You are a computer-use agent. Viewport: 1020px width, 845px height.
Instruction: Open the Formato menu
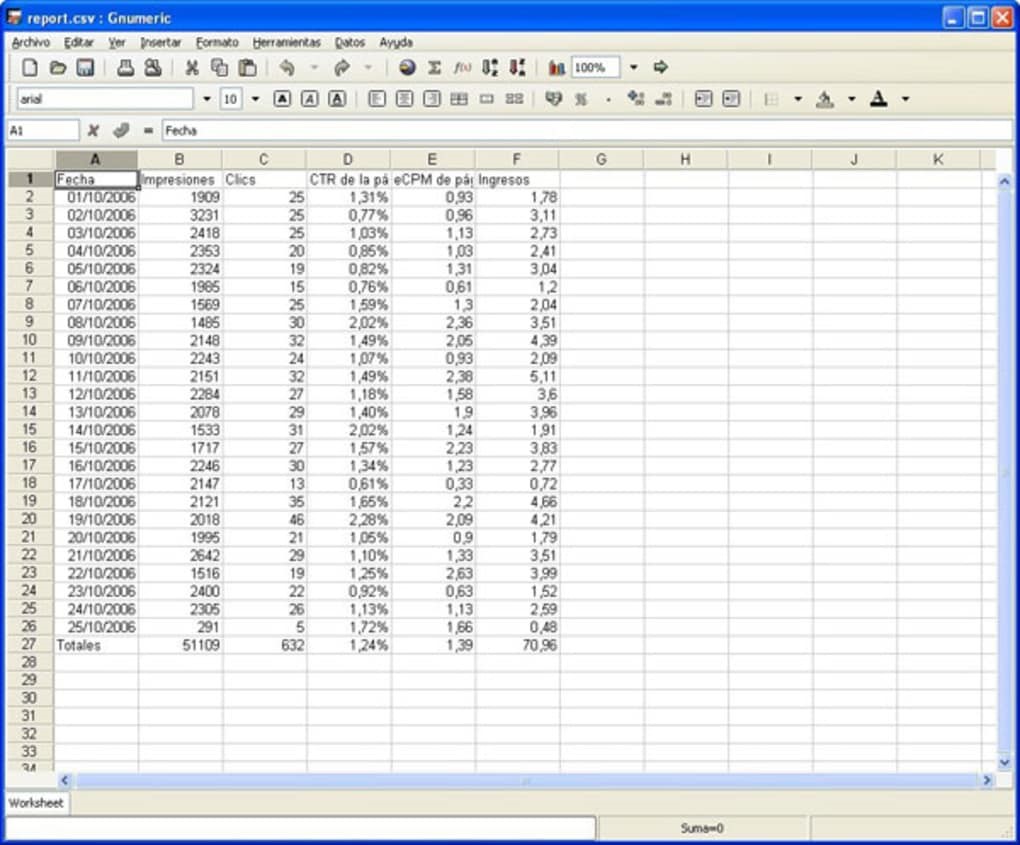coord(217,43)
